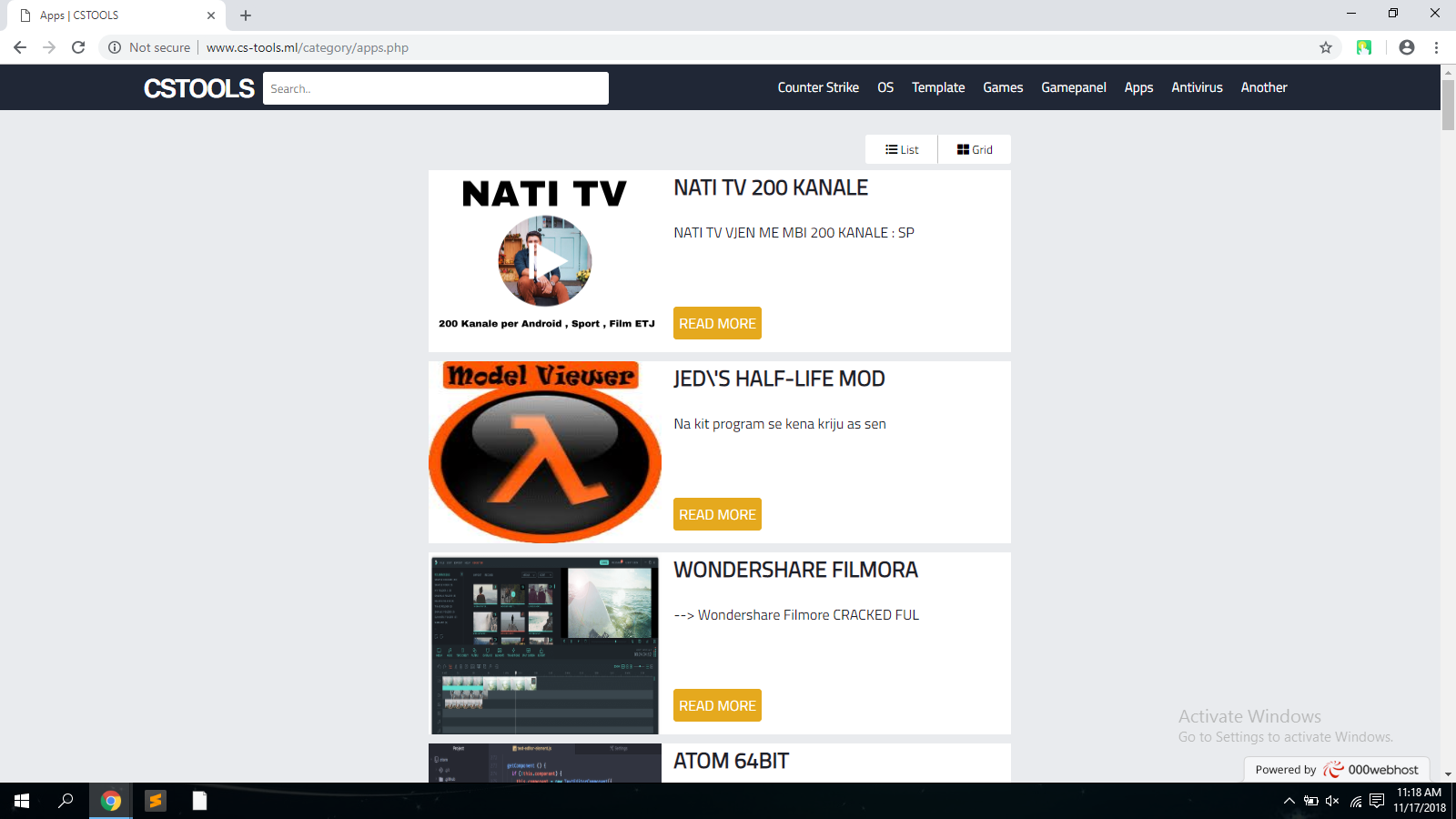Viewport: 1456px width, 819px height.
Task: Click the NATI TV VJEN ME MBI description
Action: pyautogui.click(x=794, y=233)
